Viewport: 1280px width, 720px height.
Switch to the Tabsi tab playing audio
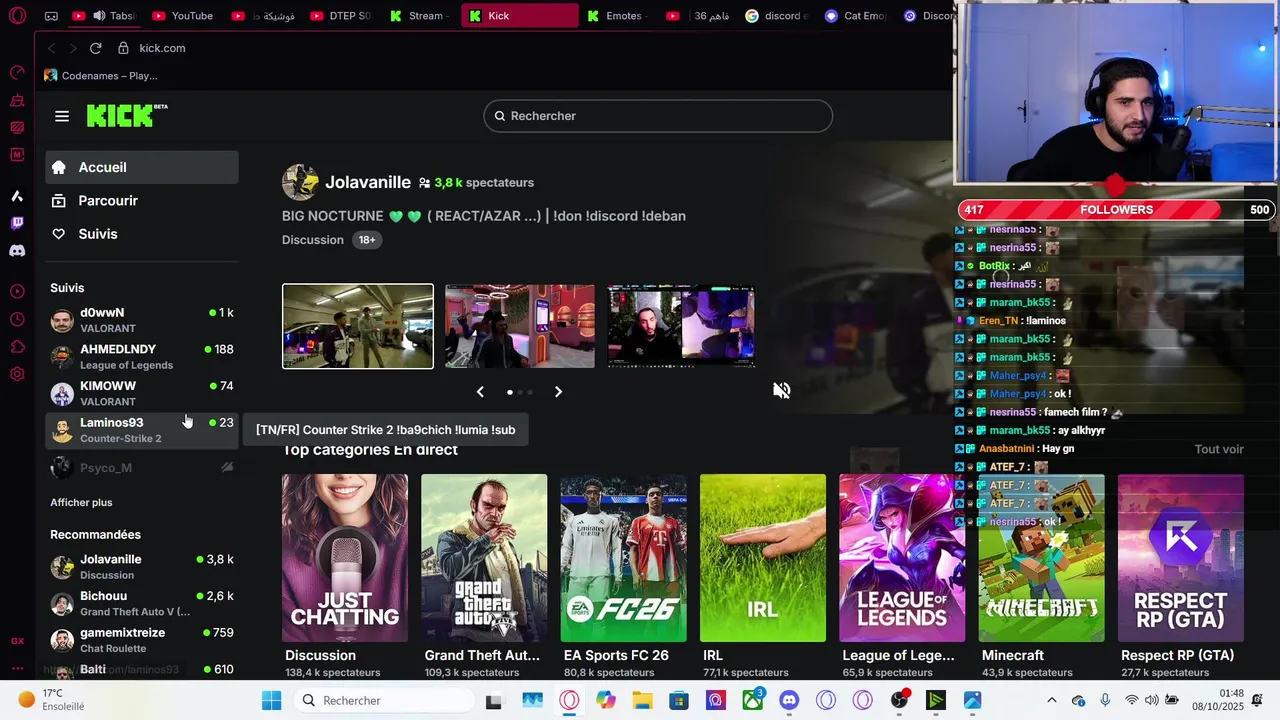[103, 16]
